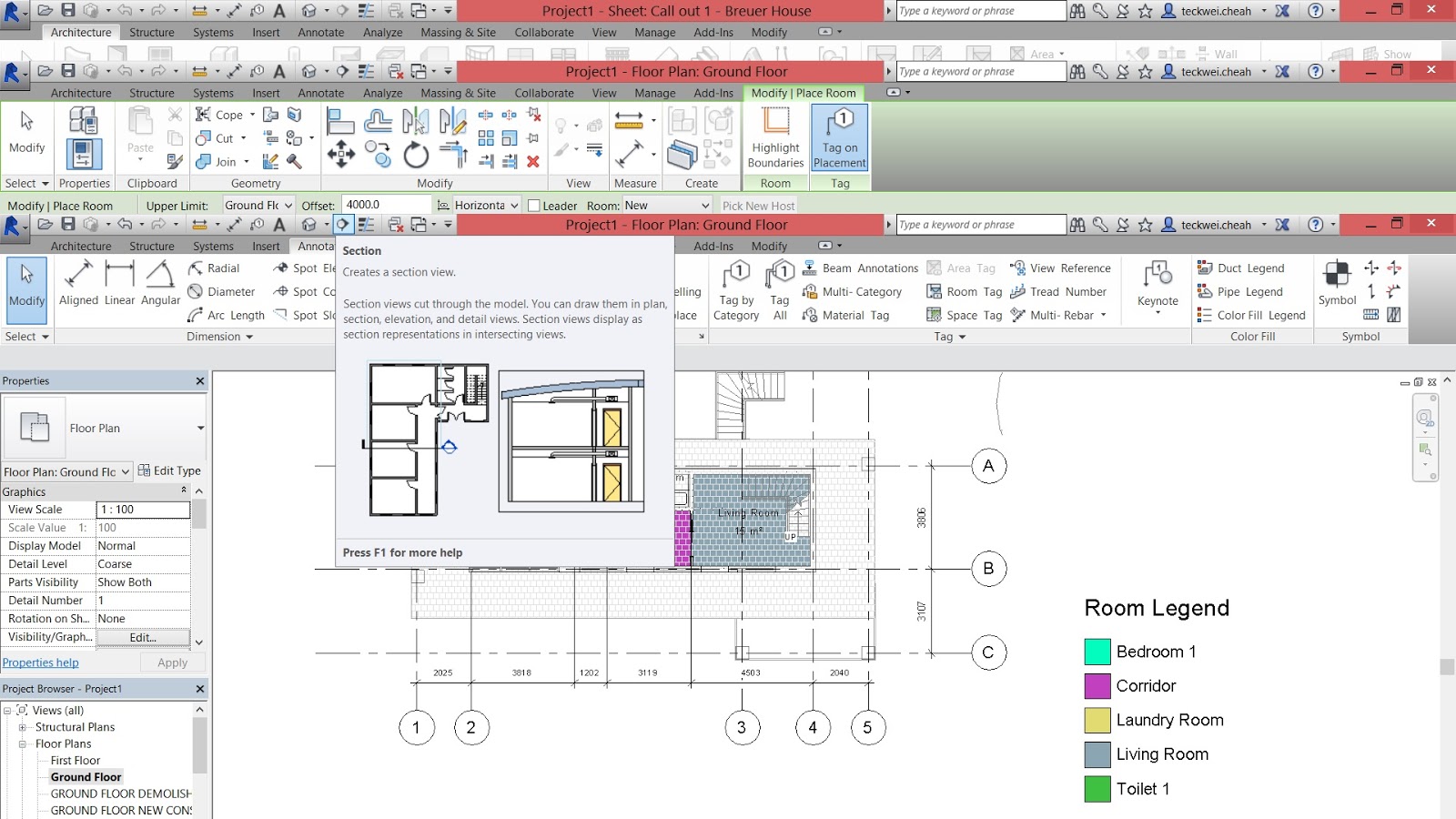Click the View Scale value field
1456x819 pixels.
coord(143,510)
